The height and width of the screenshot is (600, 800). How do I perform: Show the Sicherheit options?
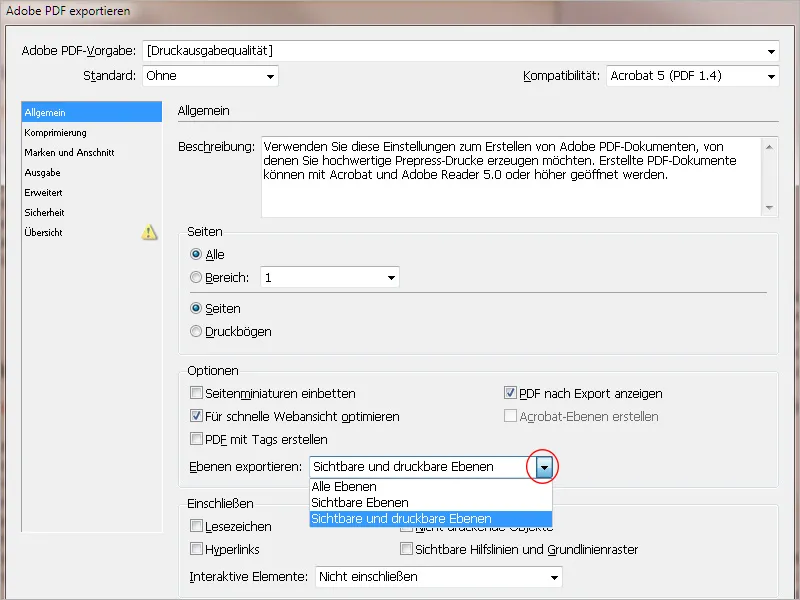(x=92, y=212)
